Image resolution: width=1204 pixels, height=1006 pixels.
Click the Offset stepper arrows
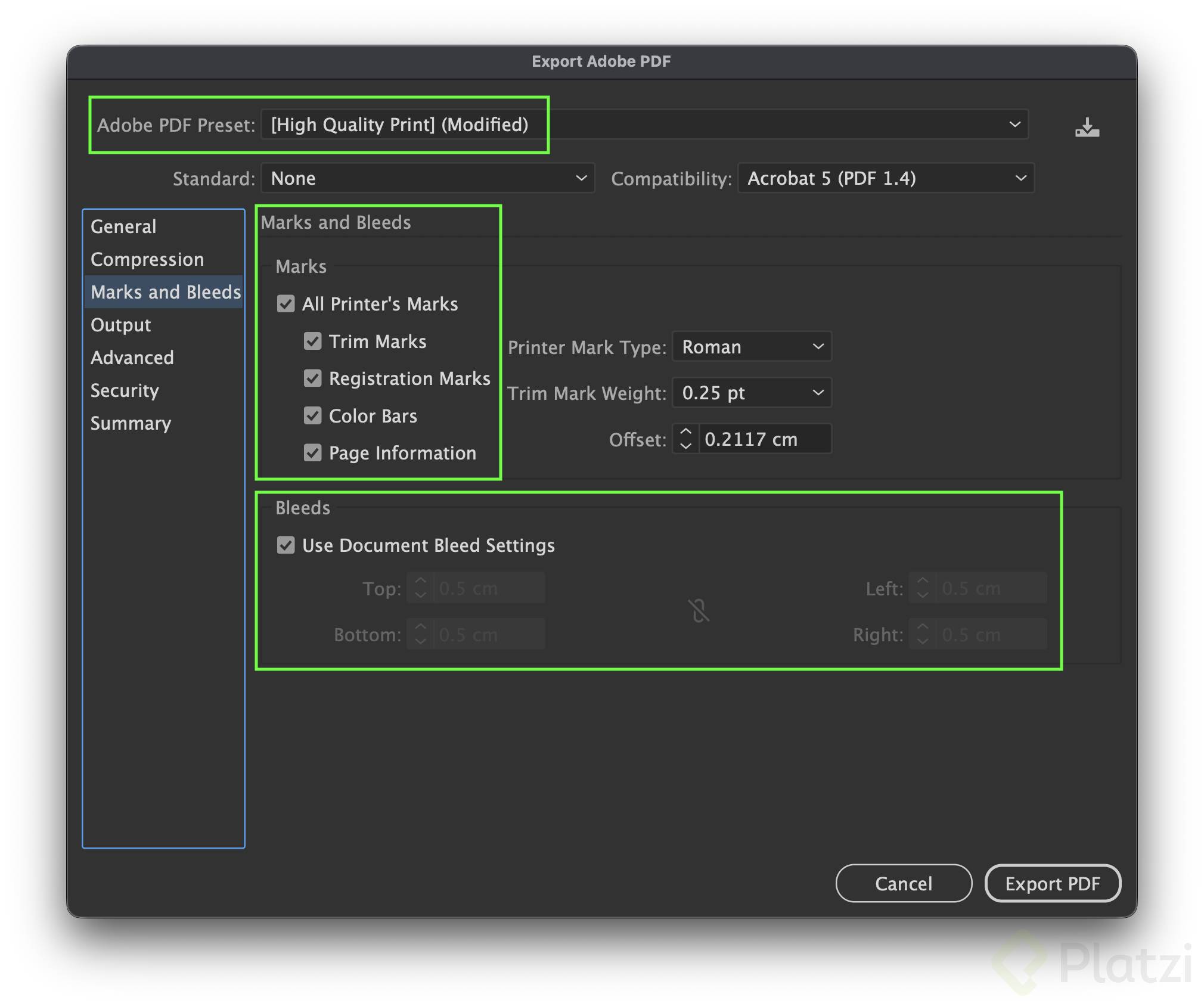pos(685,439)
